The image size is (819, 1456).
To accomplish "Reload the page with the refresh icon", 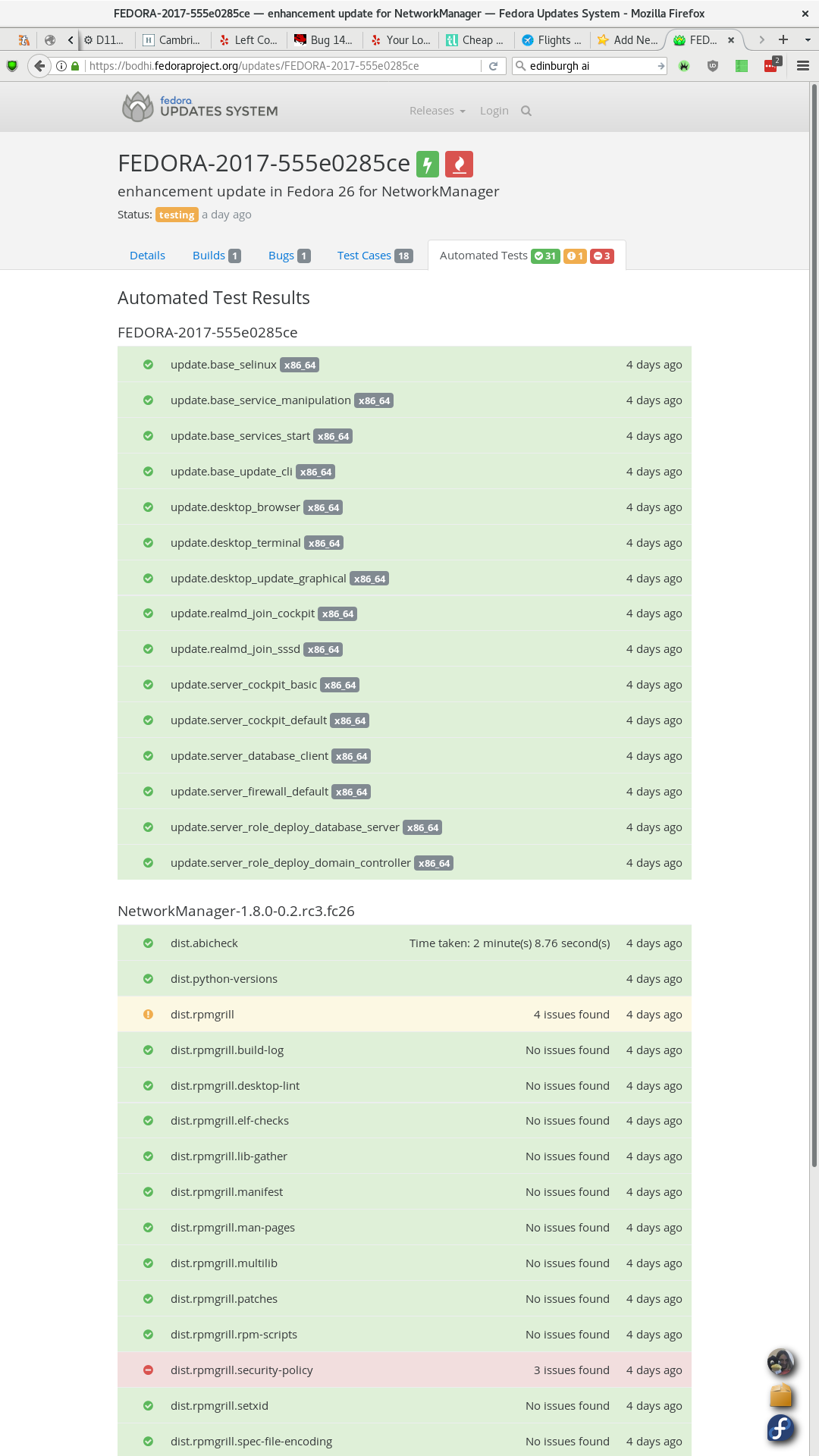I will coord(493,66).
